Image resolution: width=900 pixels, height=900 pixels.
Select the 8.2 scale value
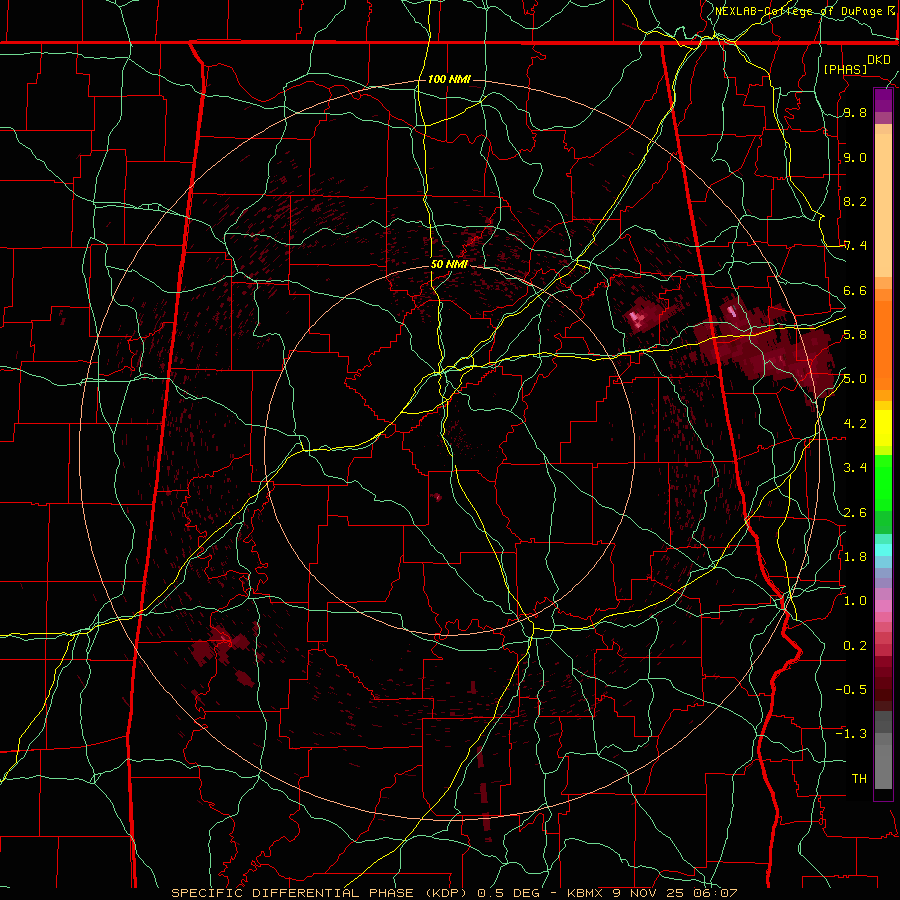click(855, 202)
